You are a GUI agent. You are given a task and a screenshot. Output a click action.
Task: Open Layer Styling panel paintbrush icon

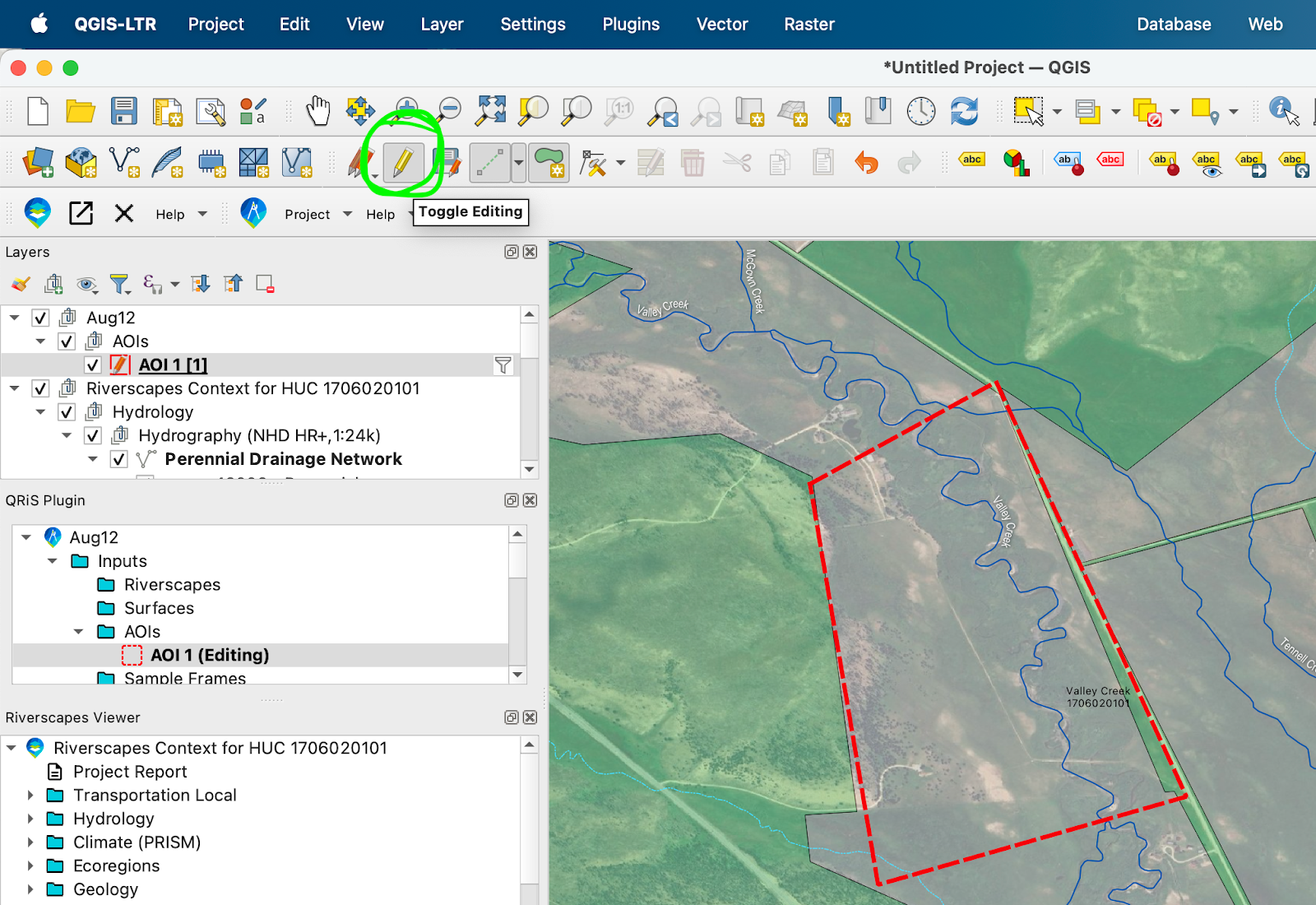21,285
